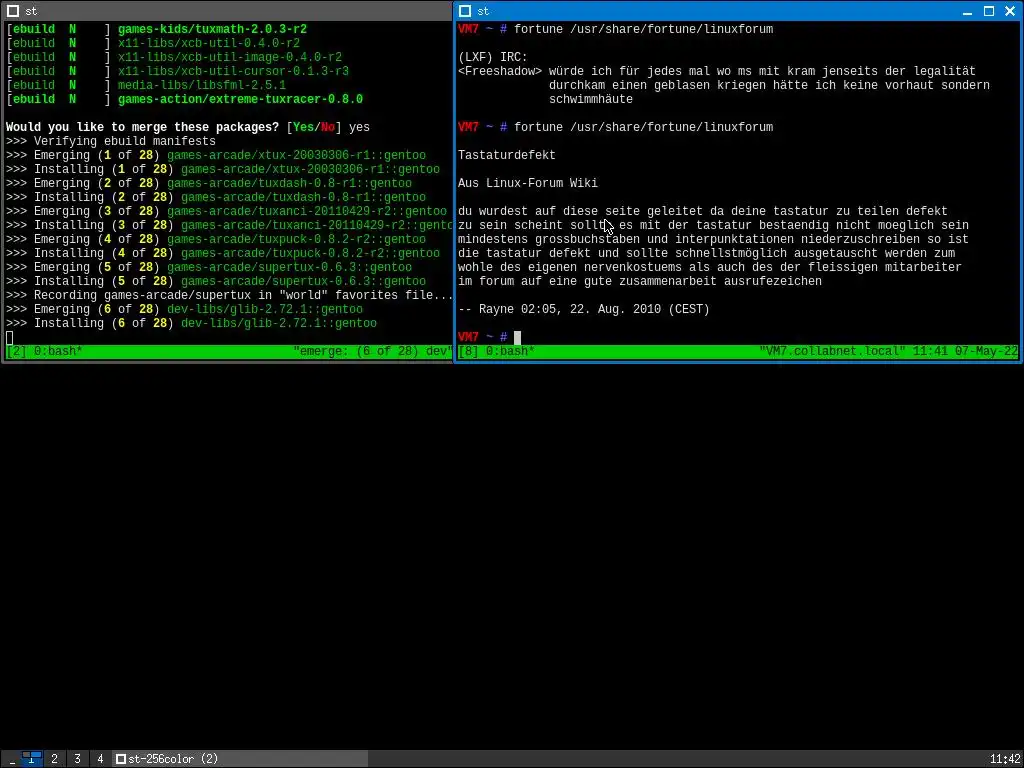
Task: Click '"VM7.collabnet.local" 11:41 07-May-22' status text
Action: [889, 351]
